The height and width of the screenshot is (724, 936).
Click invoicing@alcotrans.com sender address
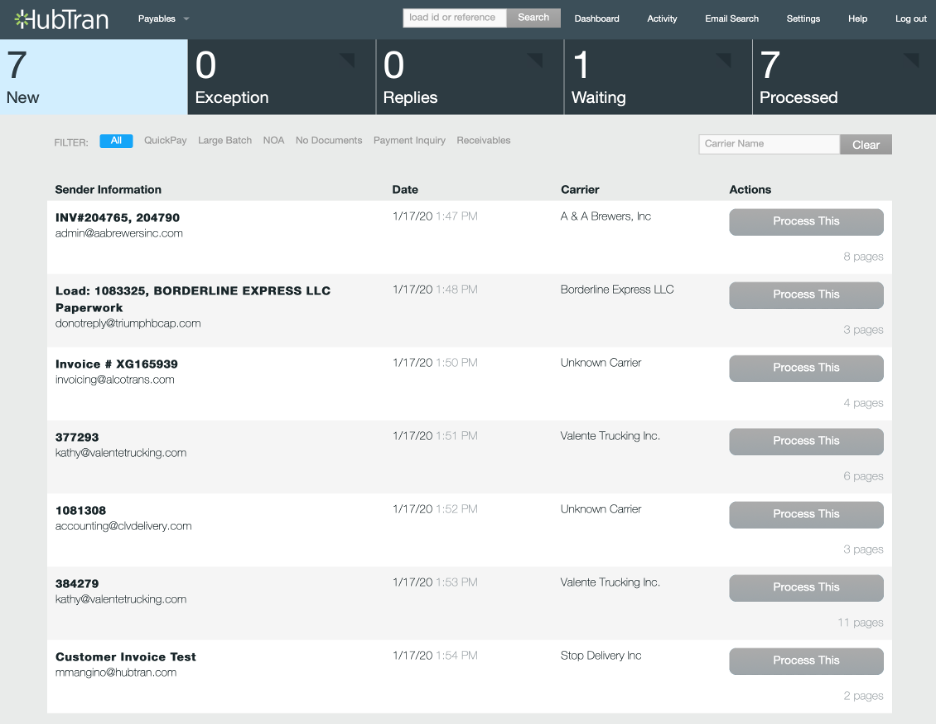tap(115, 380)
